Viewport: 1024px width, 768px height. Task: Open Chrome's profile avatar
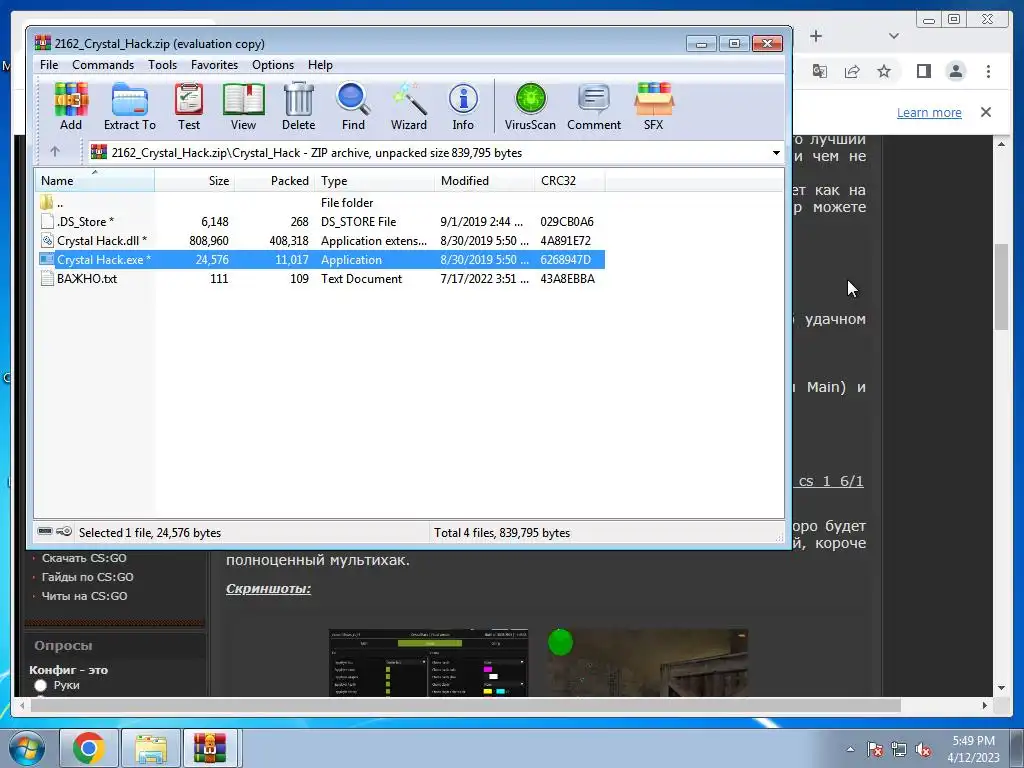point(955,71)
